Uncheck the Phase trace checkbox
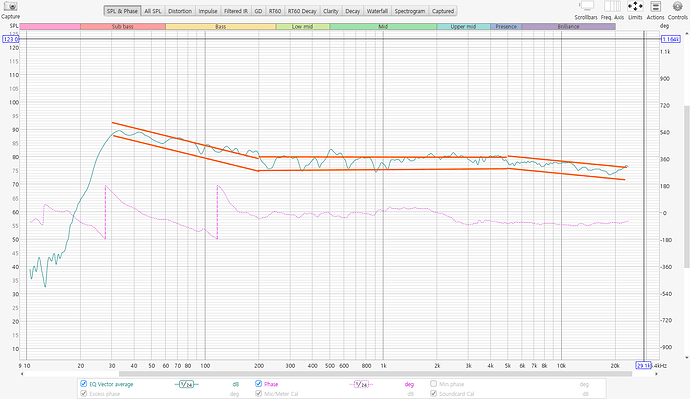 [258, 384]
